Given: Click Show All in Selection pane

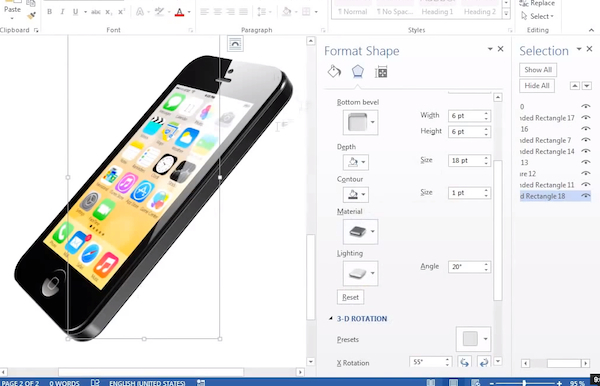Looking at the screenshot, I should coord(538,70).
